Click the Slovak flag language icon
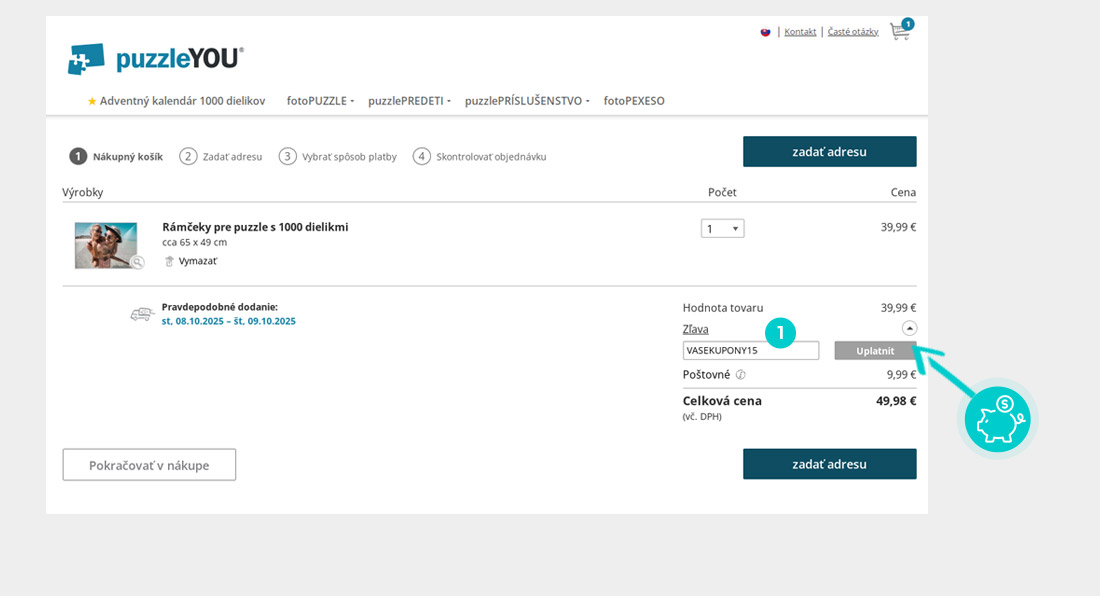Screen dimensions: 1100x596 (x=766, y=32)
